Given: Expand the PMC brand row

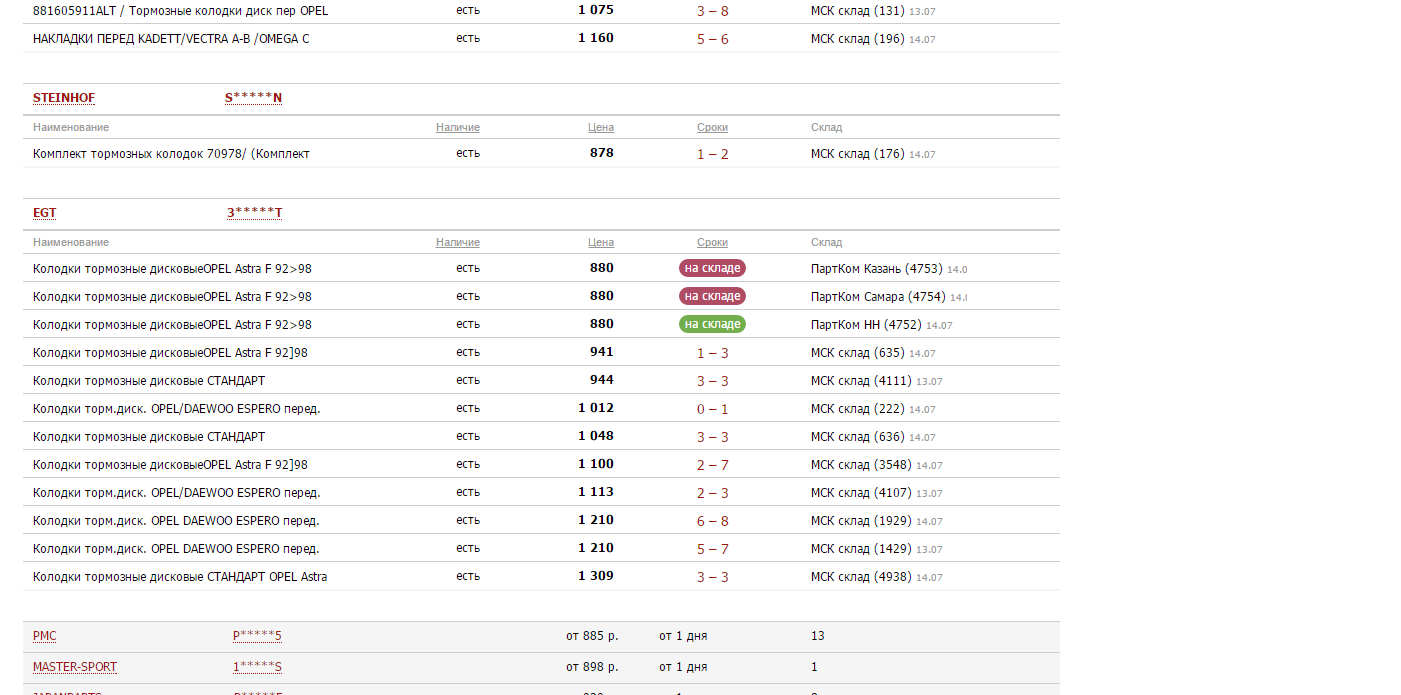Looking at the screenshot, I should point(541,636).
